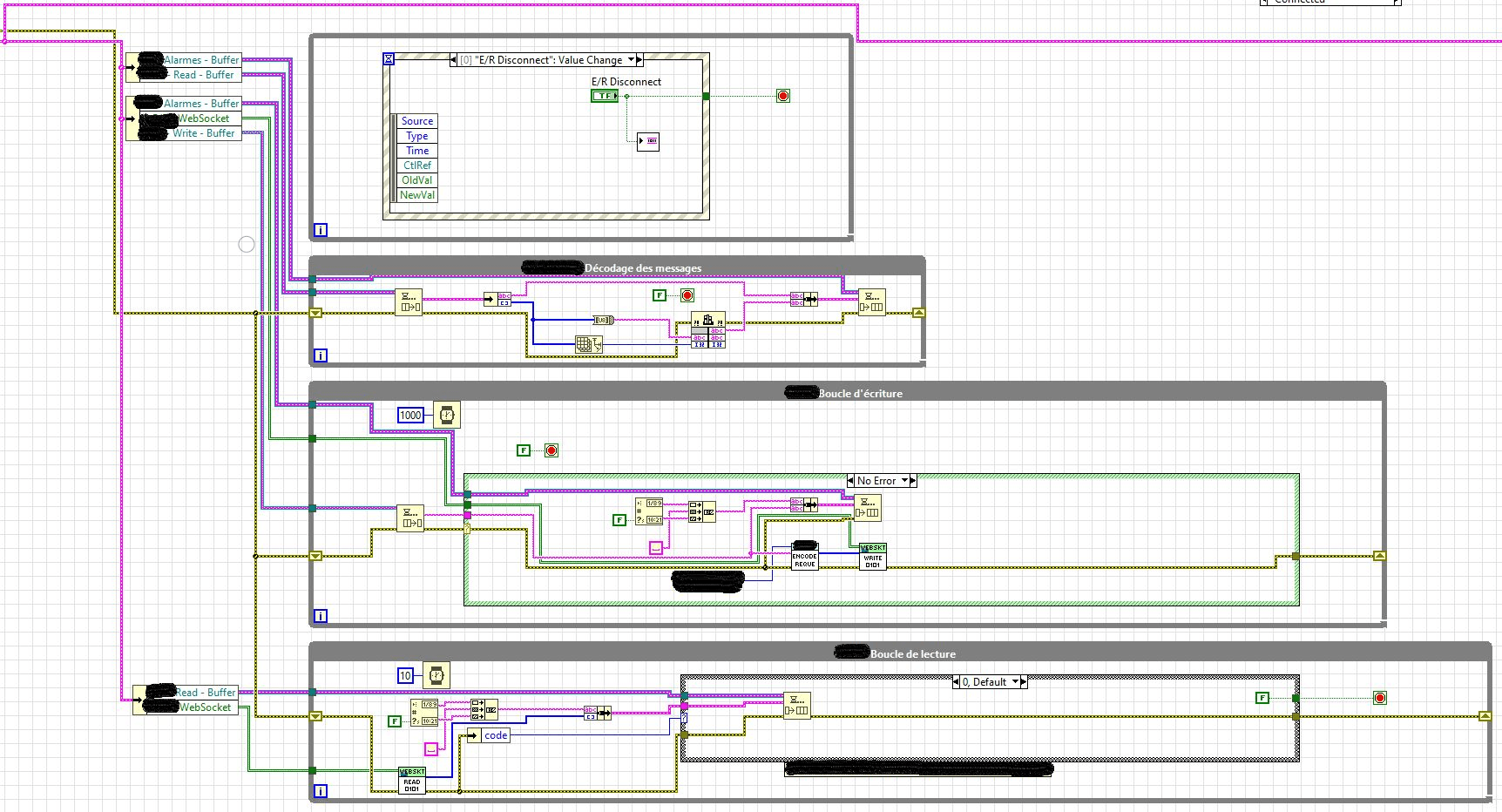This screenshot has width=1502, height=812.
Task: Select the Dequeue Element node in Décodage loop
Action: point(409,301)
